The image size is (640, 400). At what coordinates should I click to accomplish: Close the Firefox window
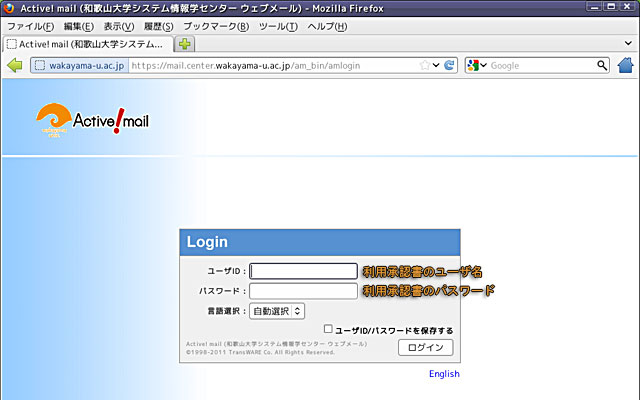pos(627,7)
